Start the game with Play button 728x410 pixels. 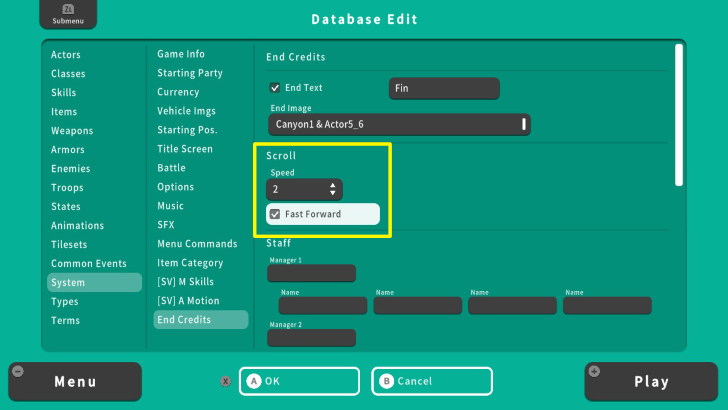[651, 382]
